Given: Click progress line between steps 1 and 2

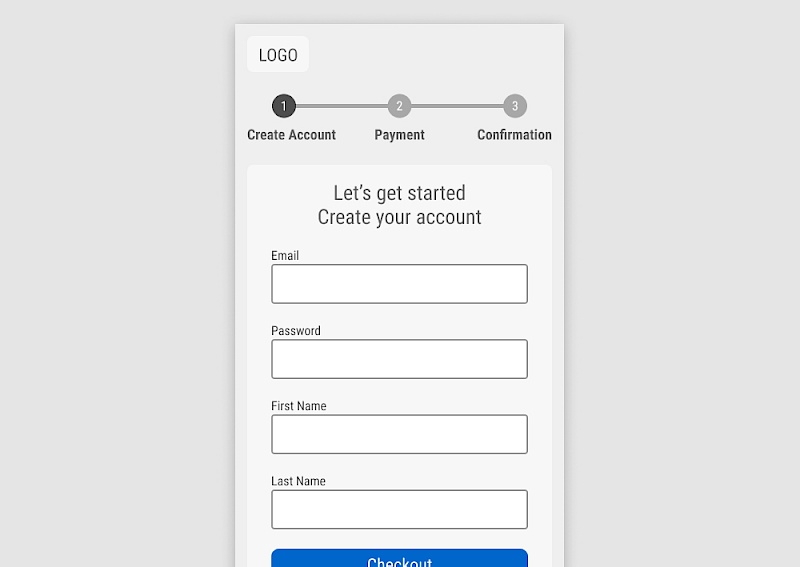Looking at the screenshot, I should pyautogui.click(x=341, y=106).
